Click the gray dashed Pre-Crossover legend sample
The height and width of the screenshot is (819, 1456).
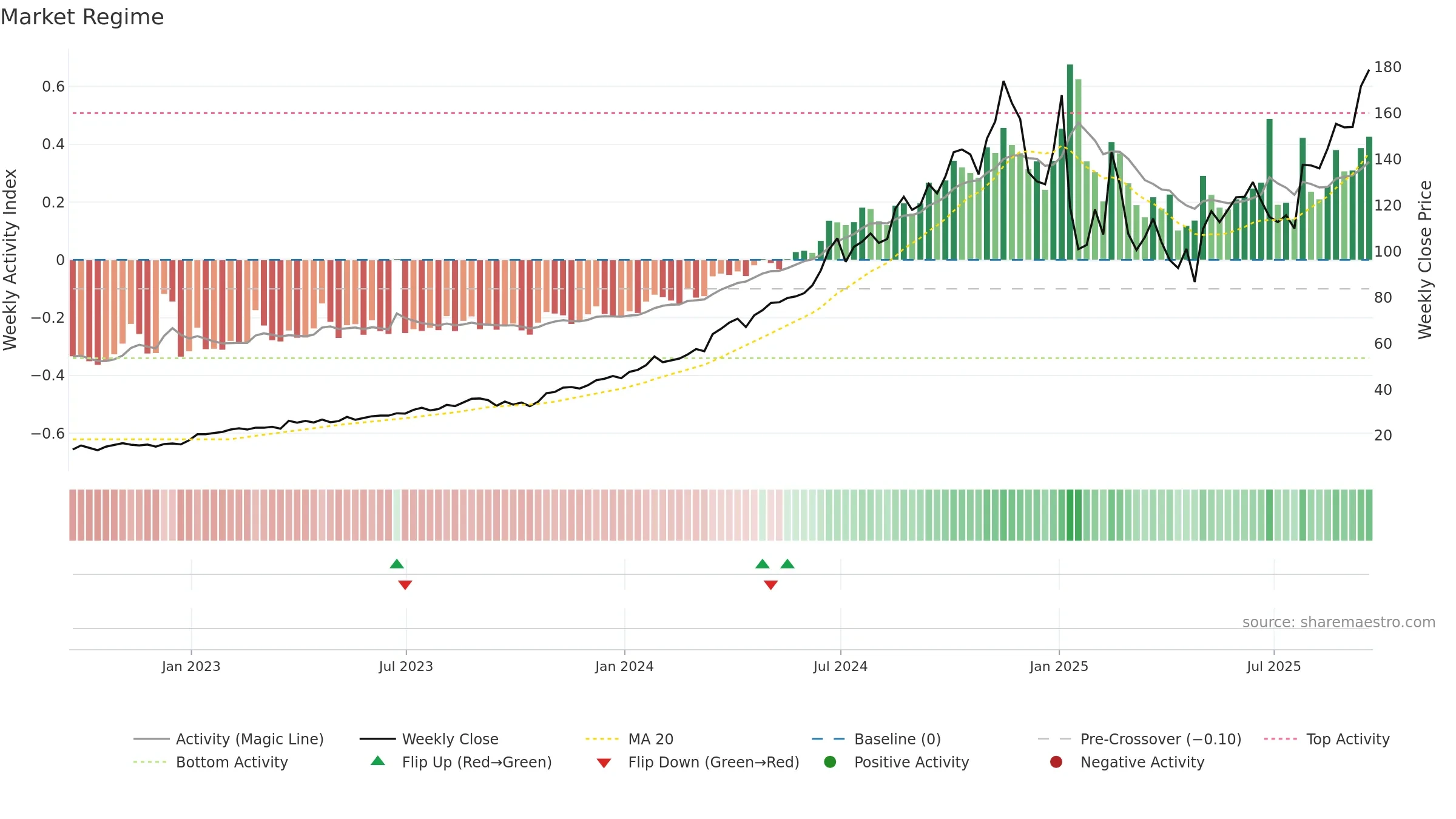(x=1054, y=739)
